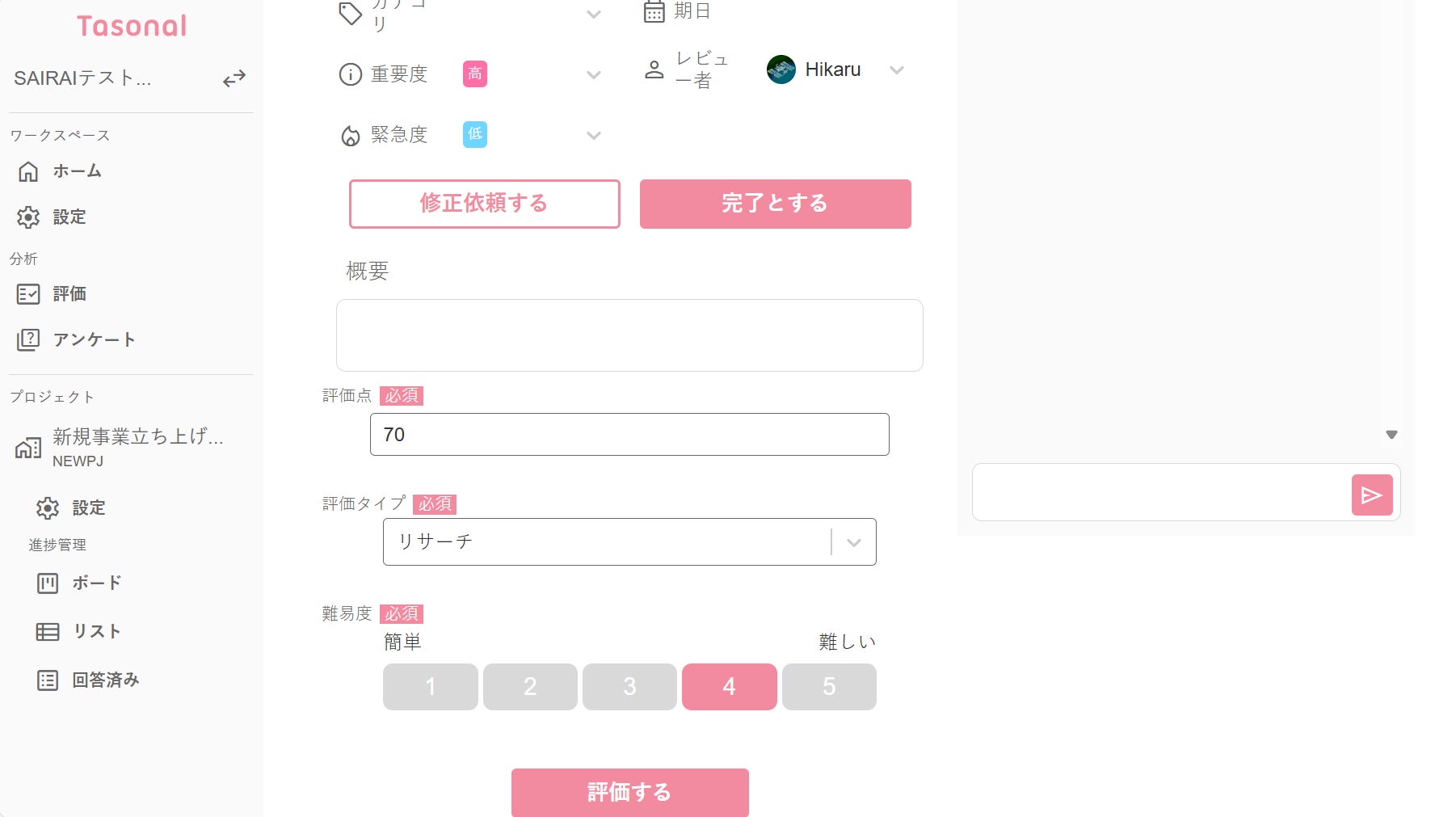Open the project 設定 menu item
This screenshot has width=1456, height=817.
[x=88, y=507]
